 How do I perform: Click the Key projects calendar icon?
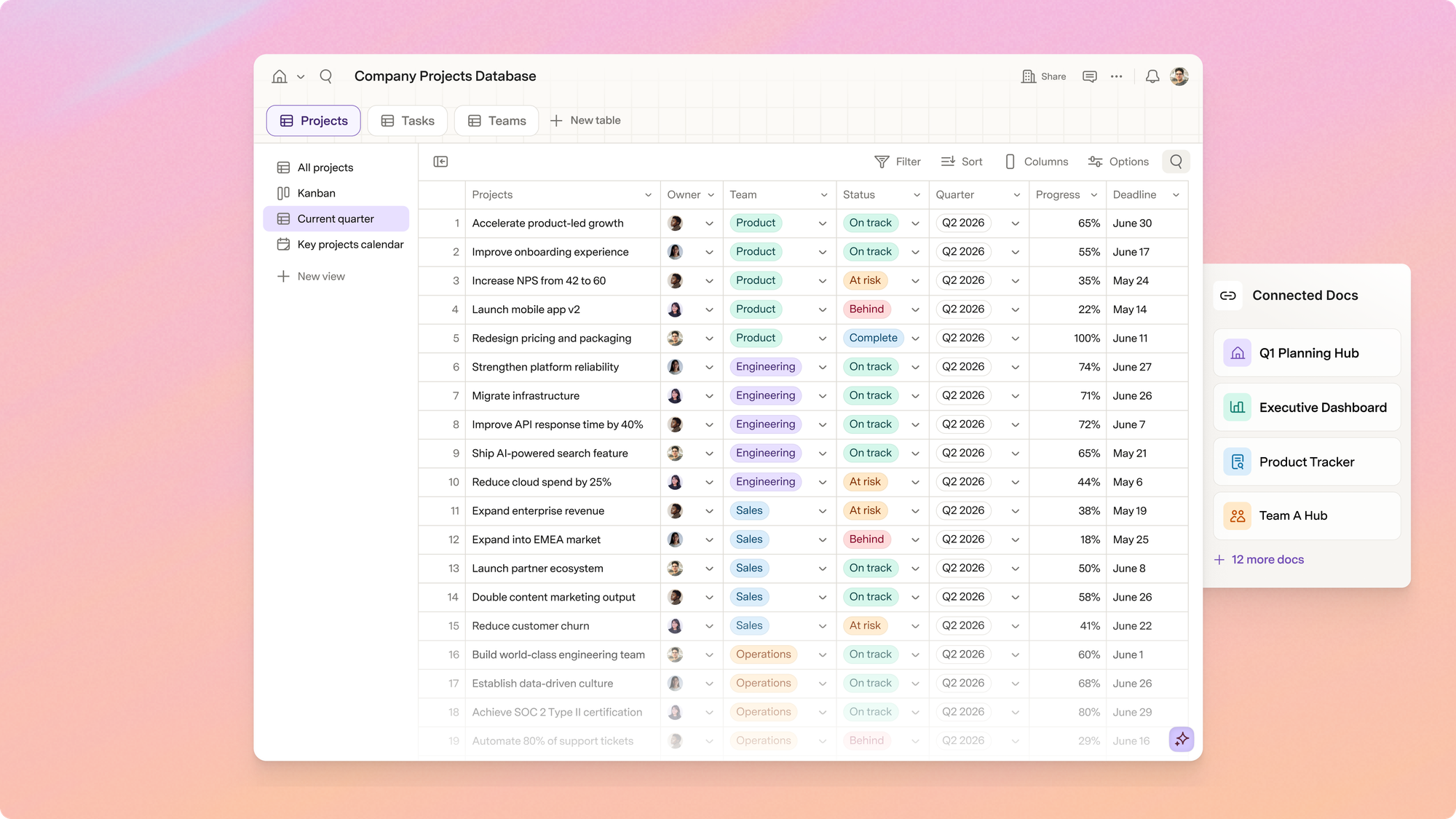[284, 245]
